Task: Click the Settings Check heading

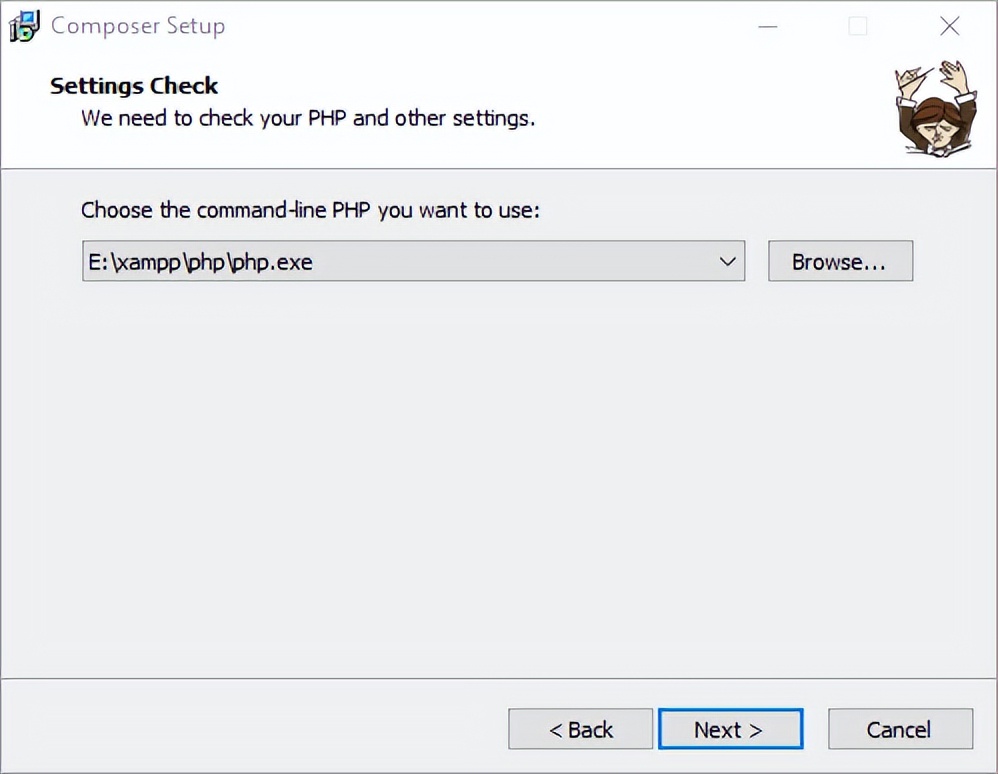Action: click(133, 86)
